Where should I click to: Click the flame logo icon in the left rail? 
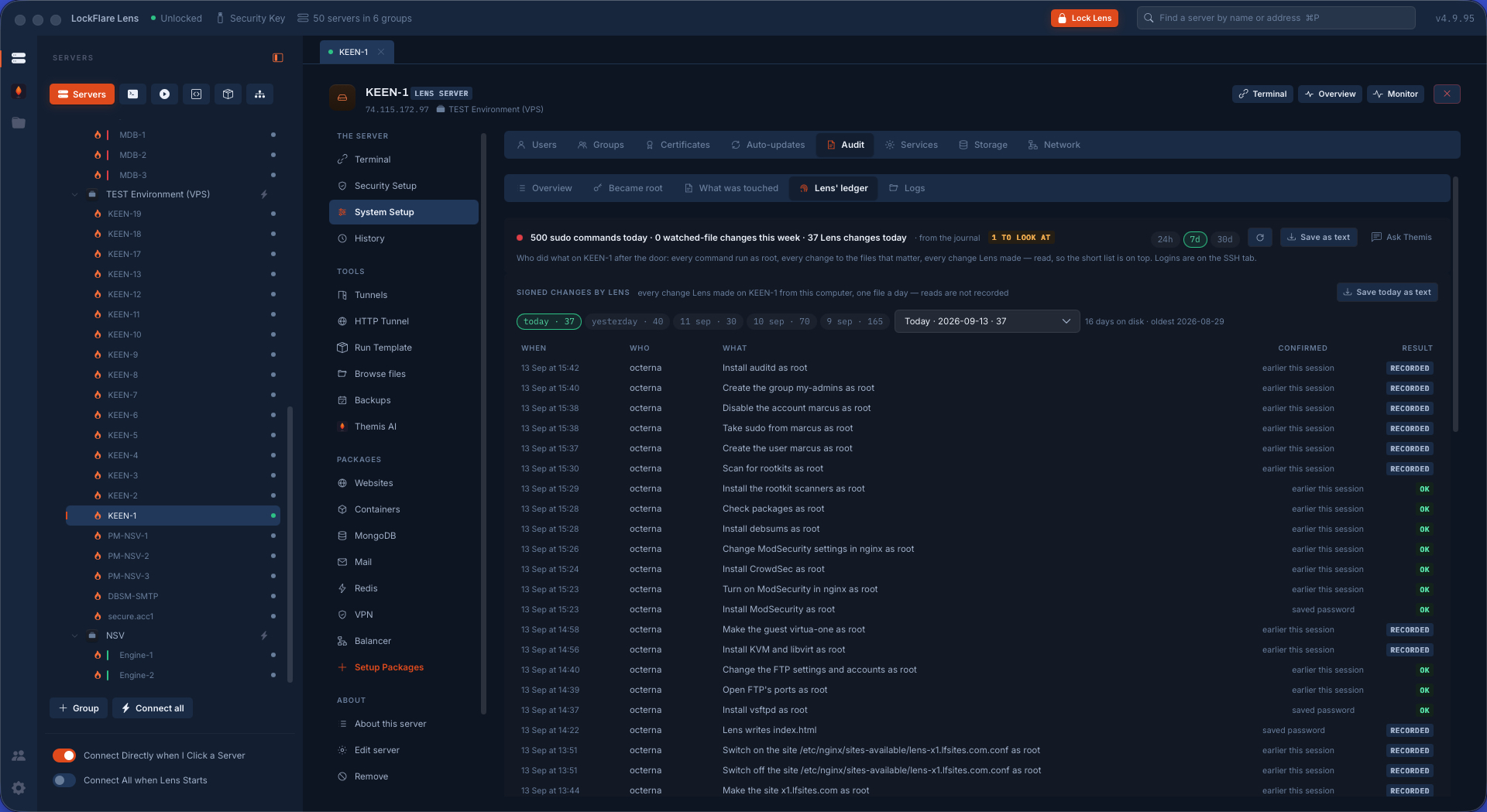pos(19,91)
